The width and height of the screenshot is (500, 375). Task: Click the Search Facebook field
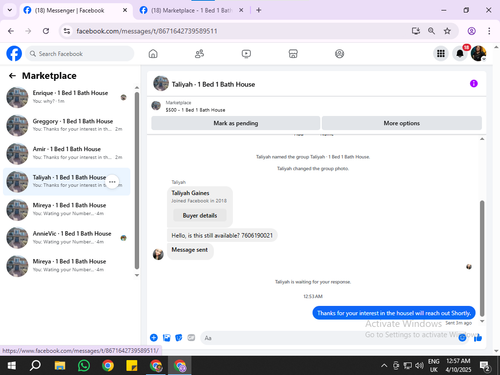80,54
